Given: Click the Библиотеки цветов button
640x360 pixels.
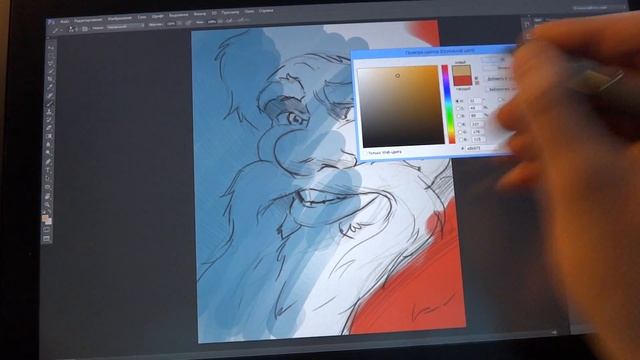Looking at the screenshot, I should tap(501, 89).
